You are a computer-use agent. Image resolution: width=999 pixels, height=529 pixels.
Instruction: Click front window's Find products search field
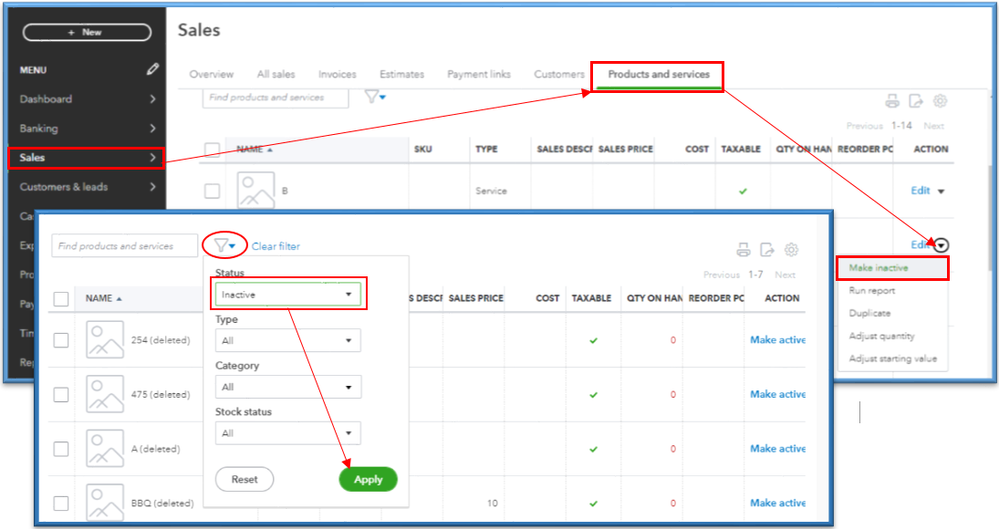[124, 246]
